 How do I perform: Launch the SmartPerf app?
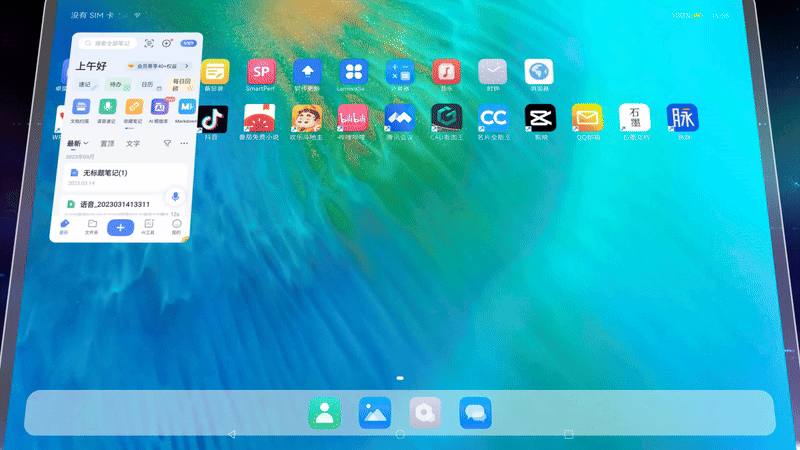pos(261,72)
